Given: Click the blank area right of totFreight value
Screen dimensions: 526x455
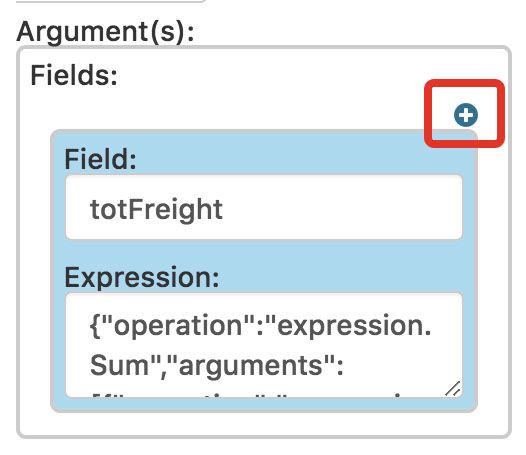Looking at the screenshot, I should [342, 208].
